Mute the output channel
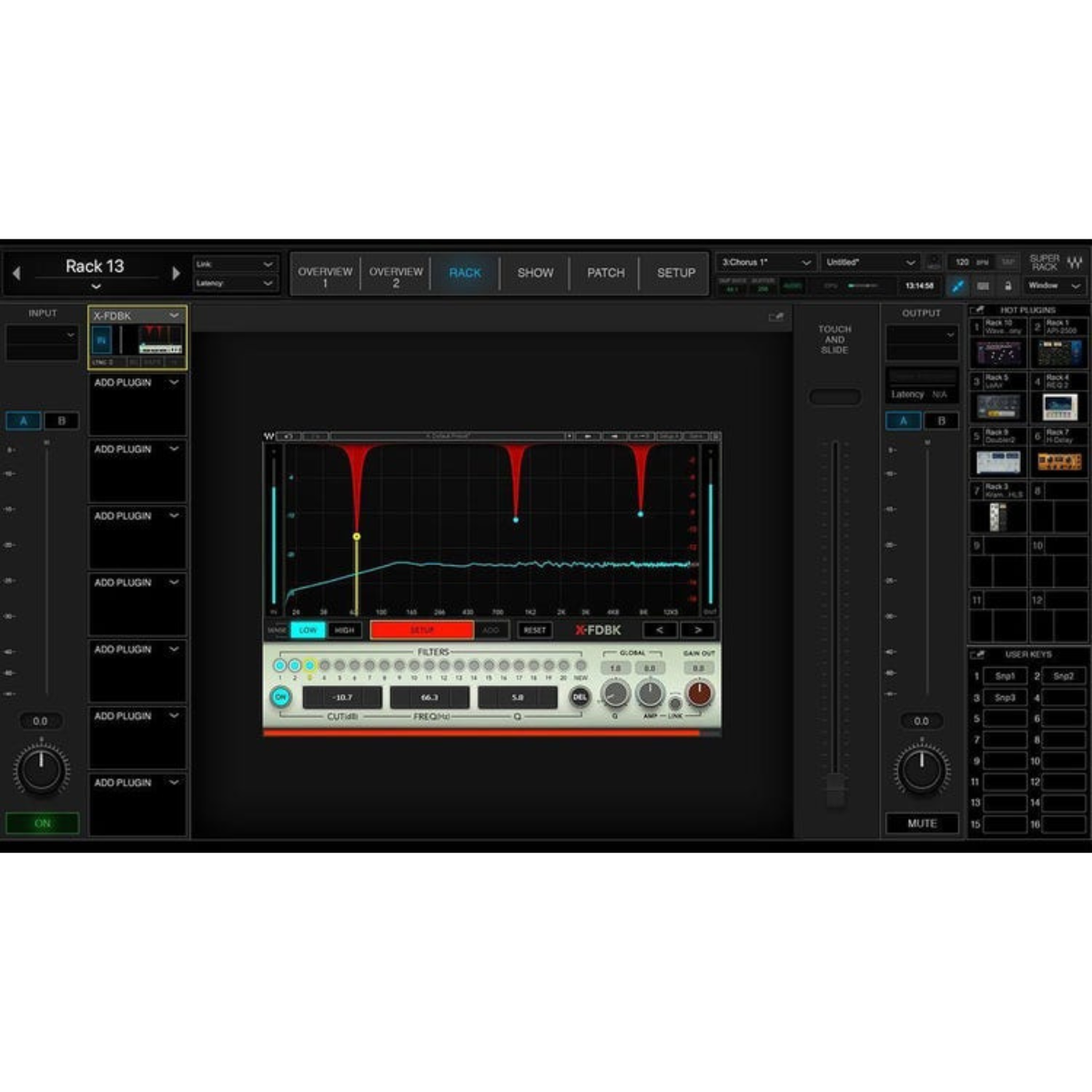The width and height of the screenshot is (1092, 1092). click(922, 824)
